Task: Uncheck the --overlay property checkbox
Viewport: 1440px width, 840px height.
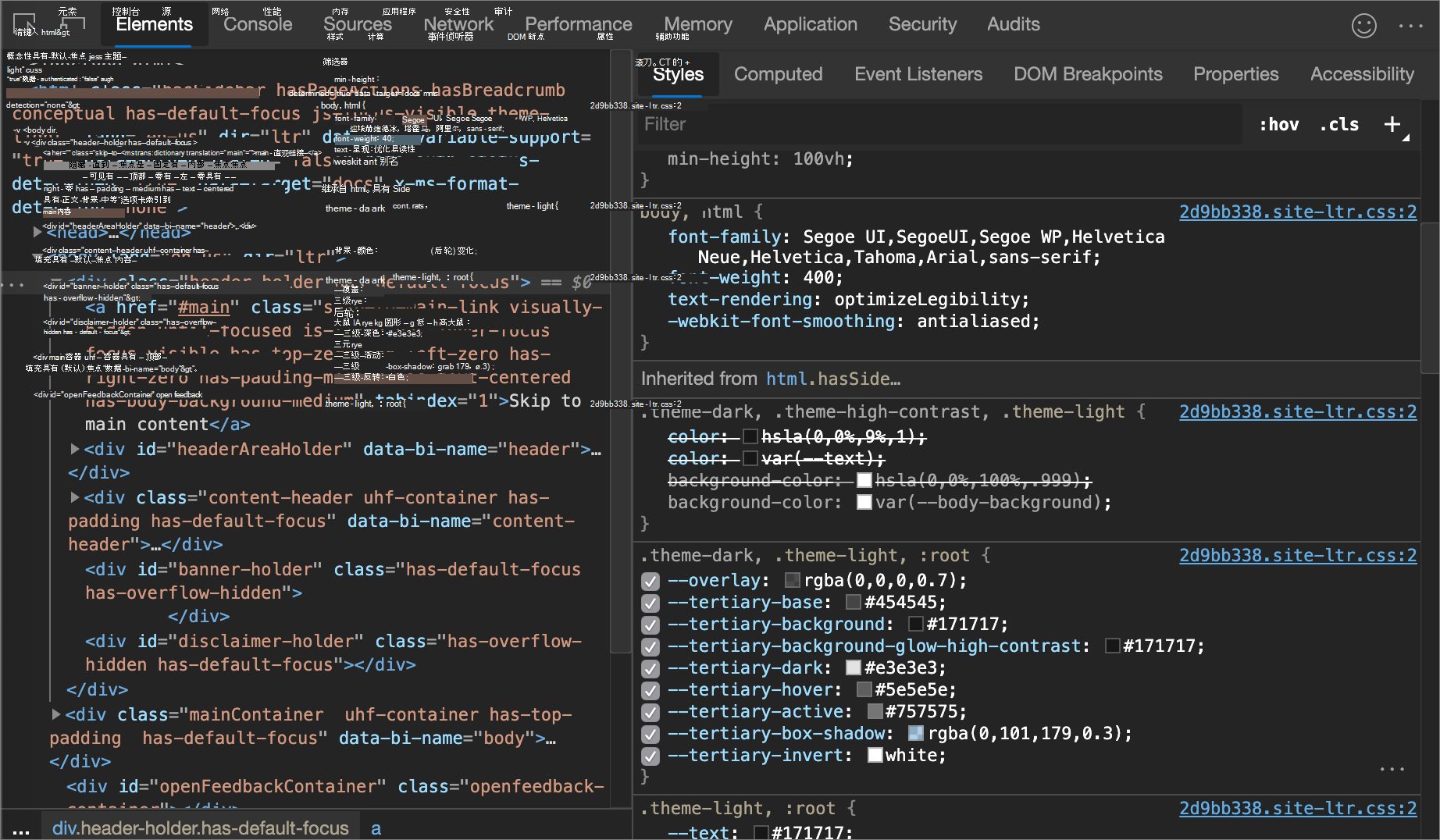Action: [x=650, y=581]
